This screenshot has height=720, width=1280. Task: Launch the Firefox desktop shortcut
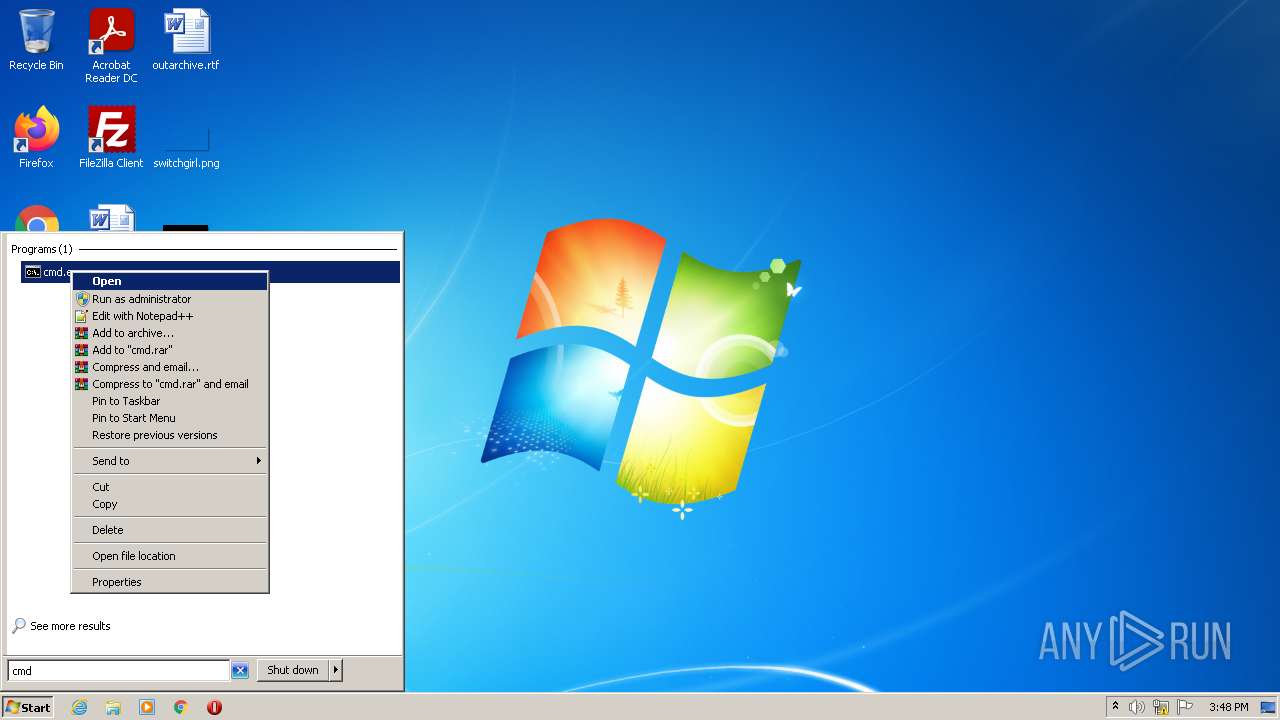coord(36,138)
